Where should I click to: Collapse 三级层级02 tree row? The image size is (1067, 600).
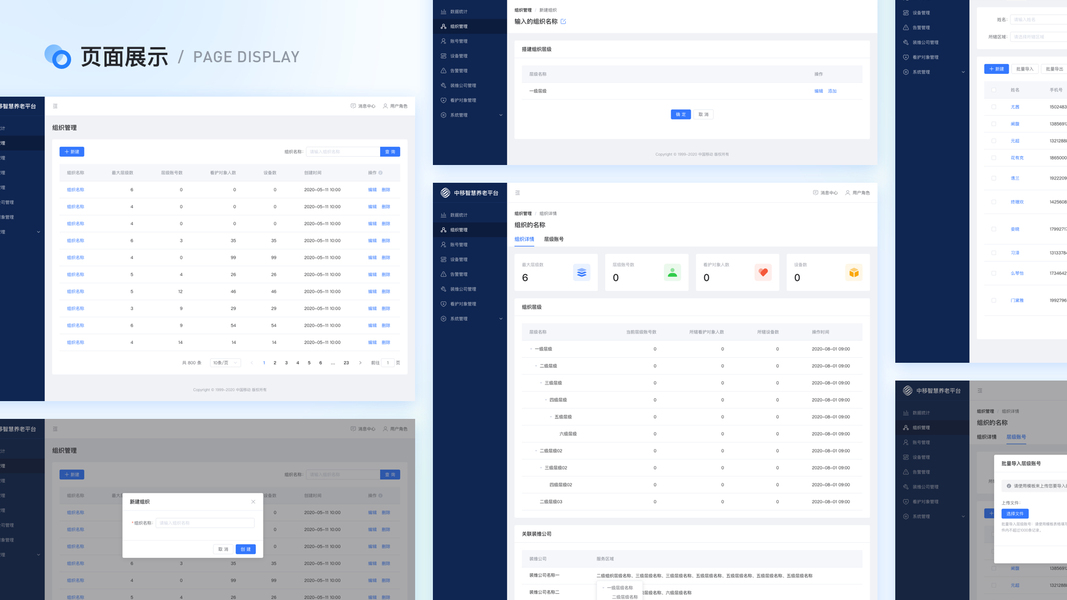coord(541,468)
